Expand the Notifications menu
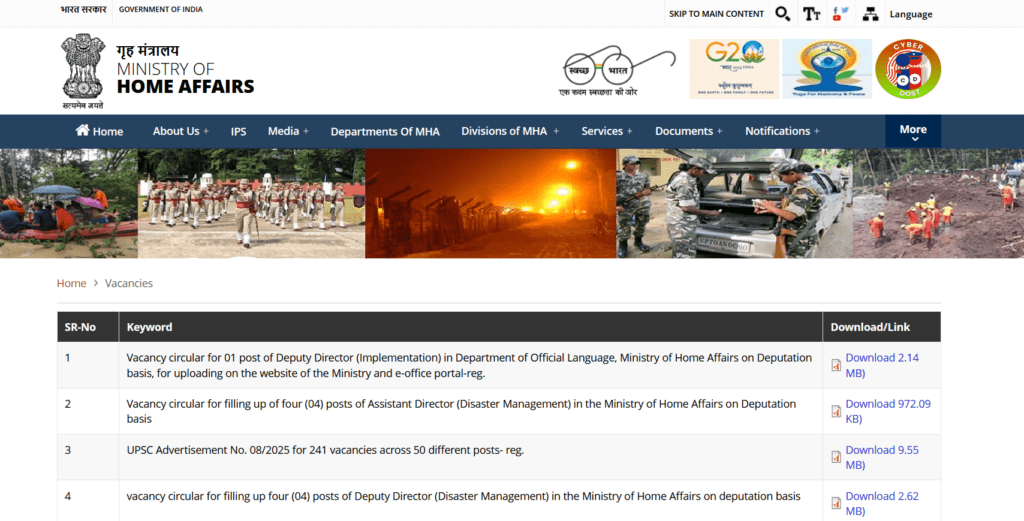Screen dimensions: 1024x521 point(782,131)
